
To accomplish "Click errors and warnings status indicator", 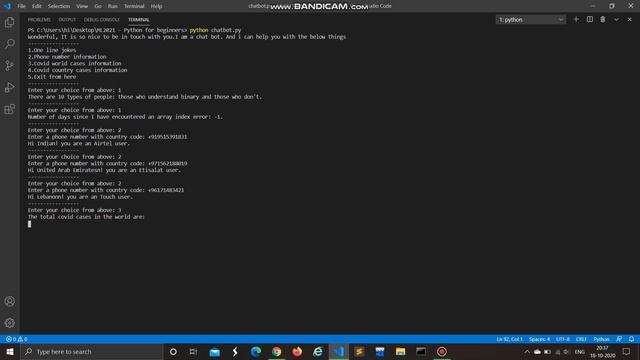I will [x=17, y=339].
